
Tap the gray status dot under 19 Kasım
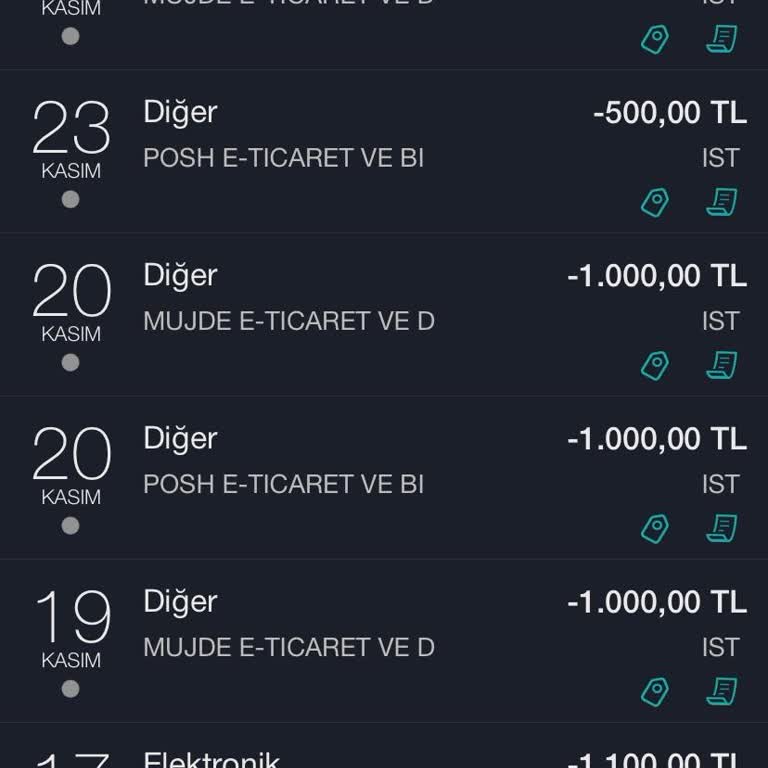(x=70, y=689)
